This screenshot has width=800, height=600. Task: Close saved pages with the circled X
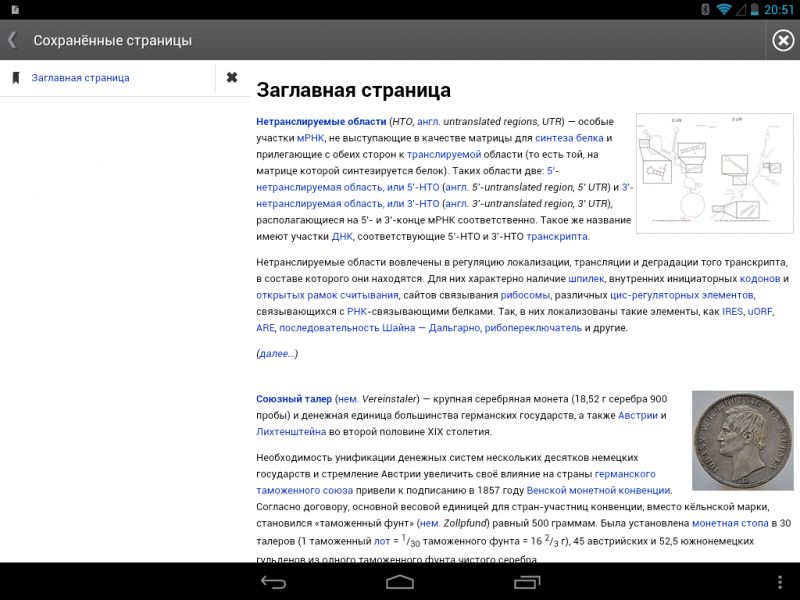point(783,40)
